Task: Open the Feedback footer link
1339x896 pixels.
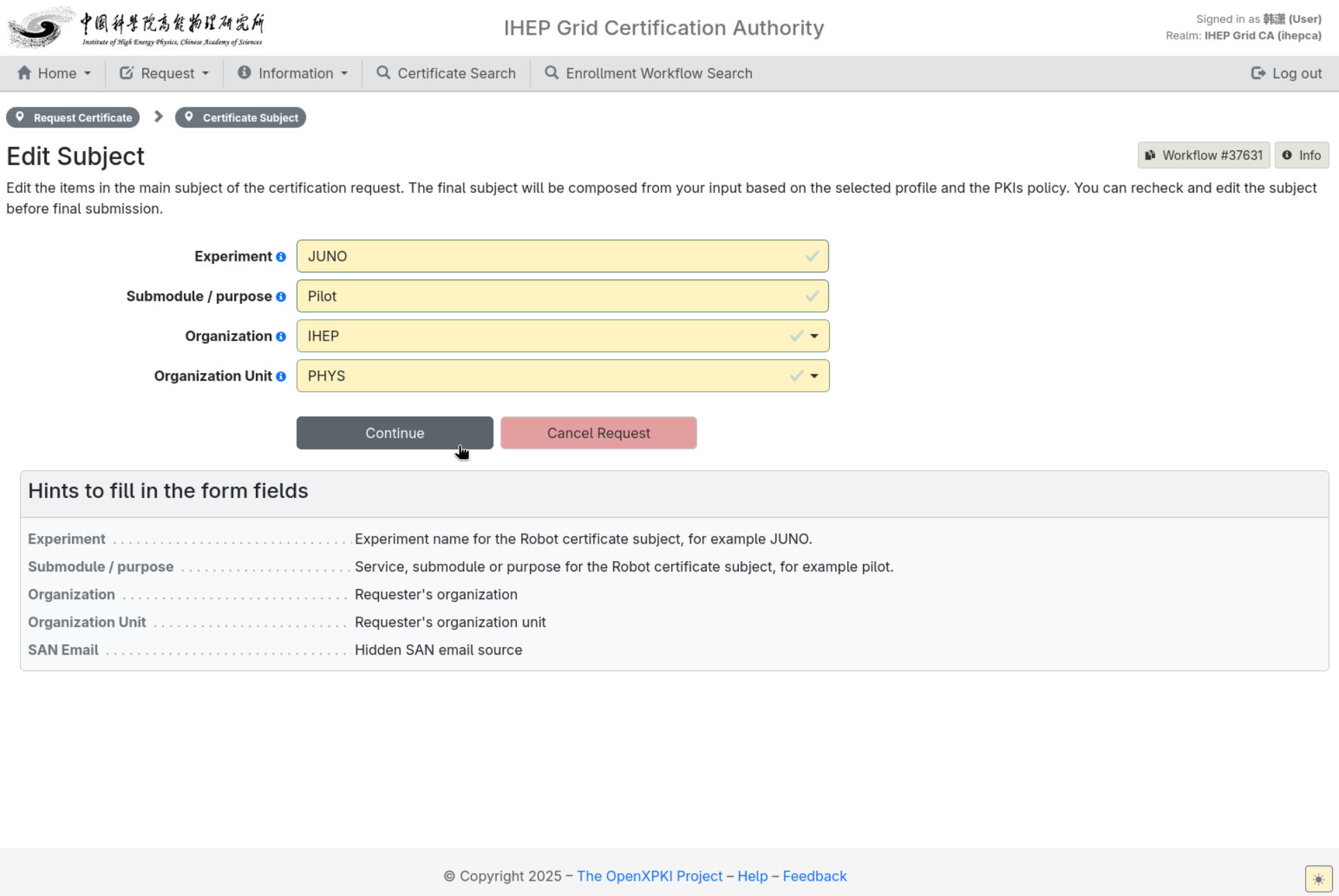Action: 815,876
